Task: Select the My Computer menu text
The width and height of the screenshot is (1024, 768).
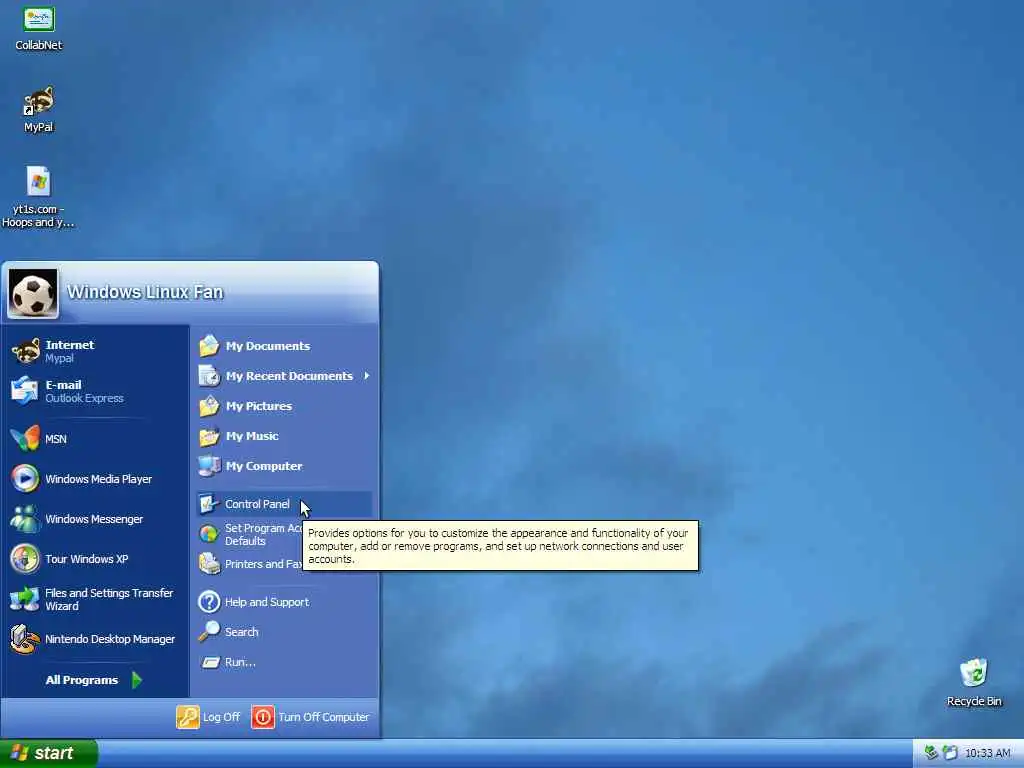Action: pos(264,466)
